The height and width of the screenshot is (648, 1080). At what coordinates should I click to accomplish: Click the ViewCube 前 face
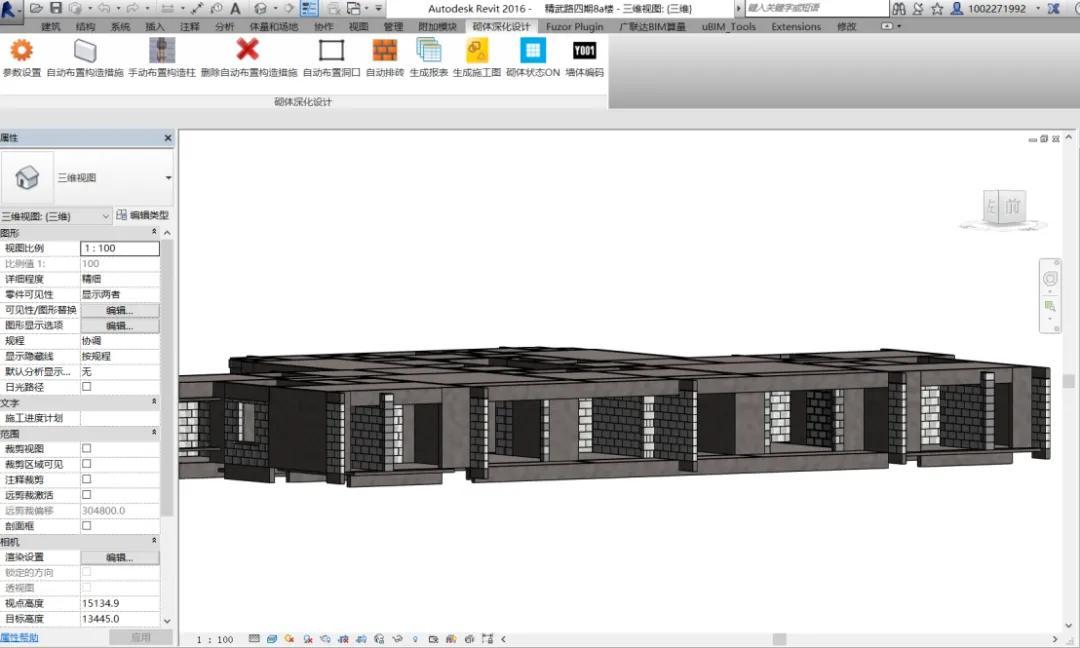[1012, 206]
